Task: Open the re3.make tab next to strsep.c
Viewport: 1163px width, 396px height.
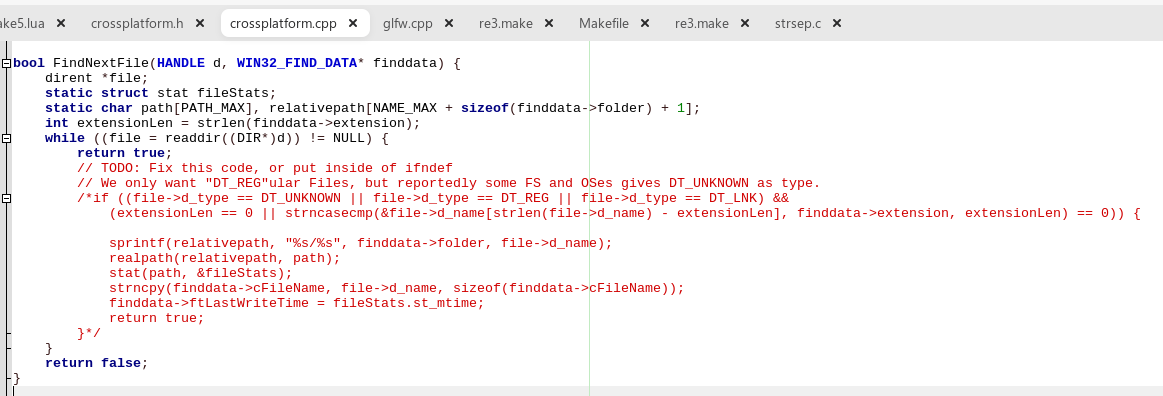Action: pos(702,23)
